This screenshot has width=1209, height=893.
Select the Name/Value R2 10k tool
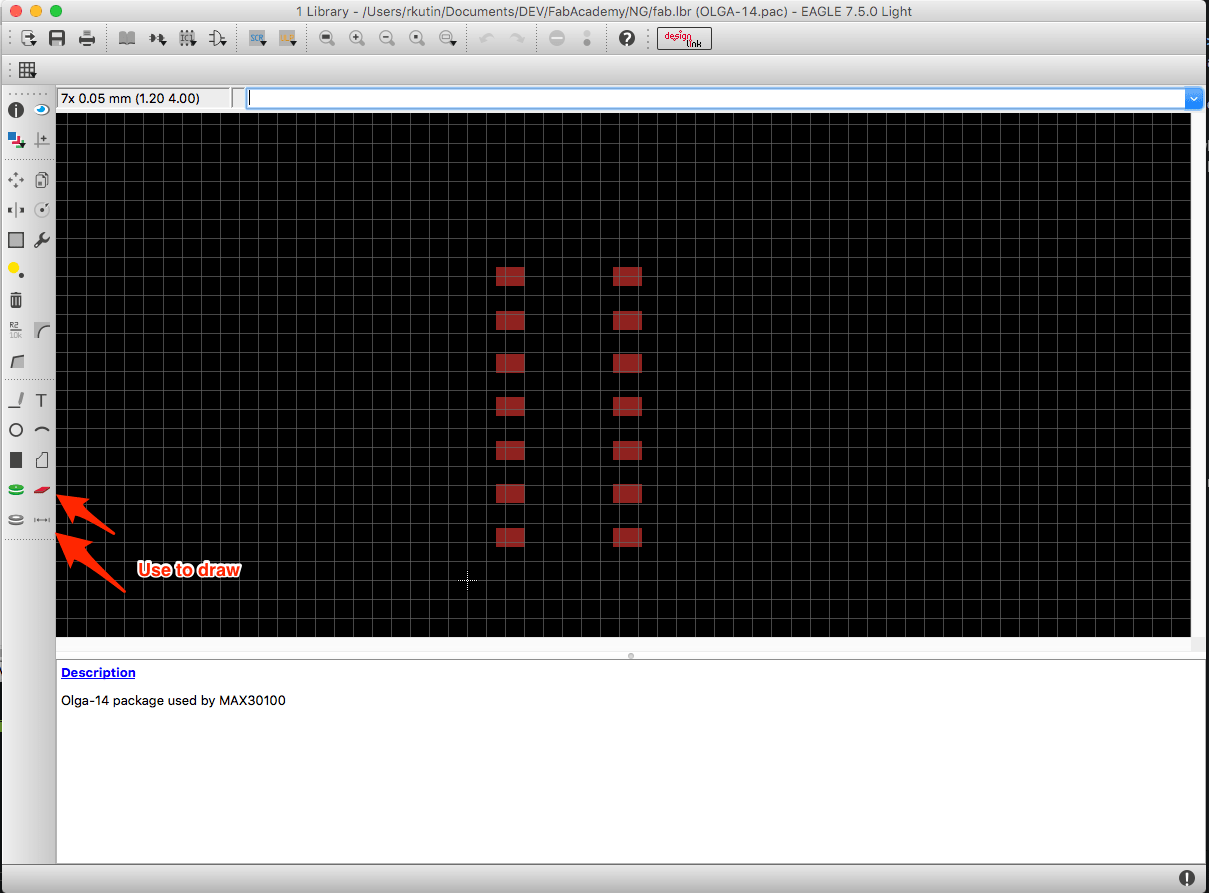[x=16, y=330]
